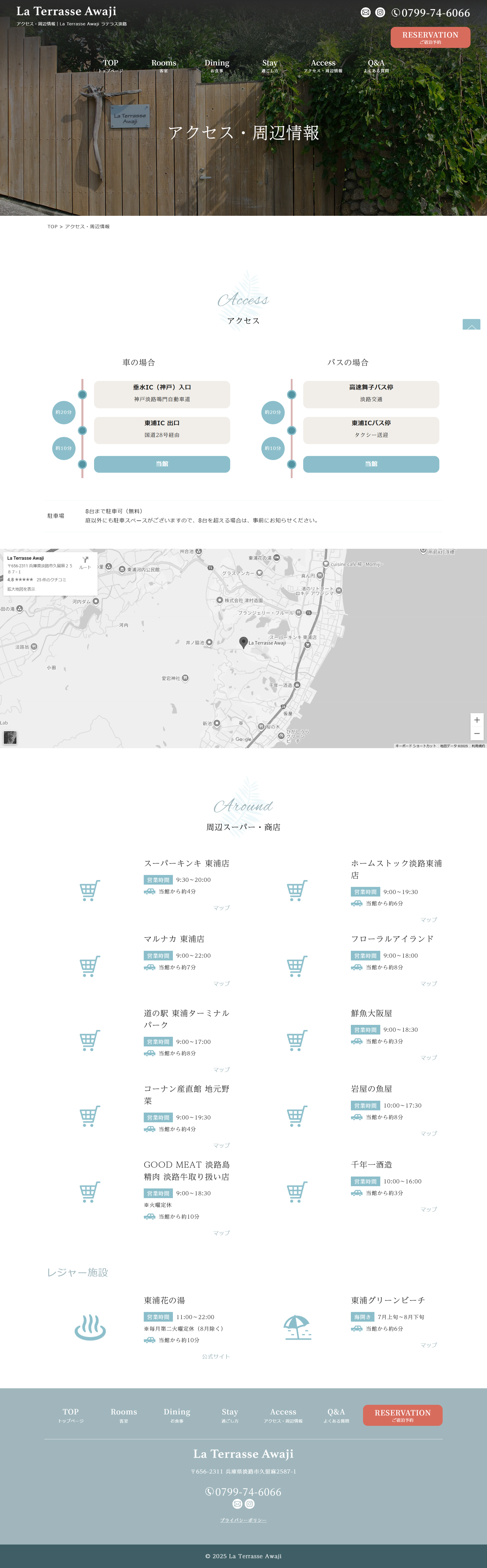
Task: Open the Instagram icon in the header
Action: click(x=380, y=12)
